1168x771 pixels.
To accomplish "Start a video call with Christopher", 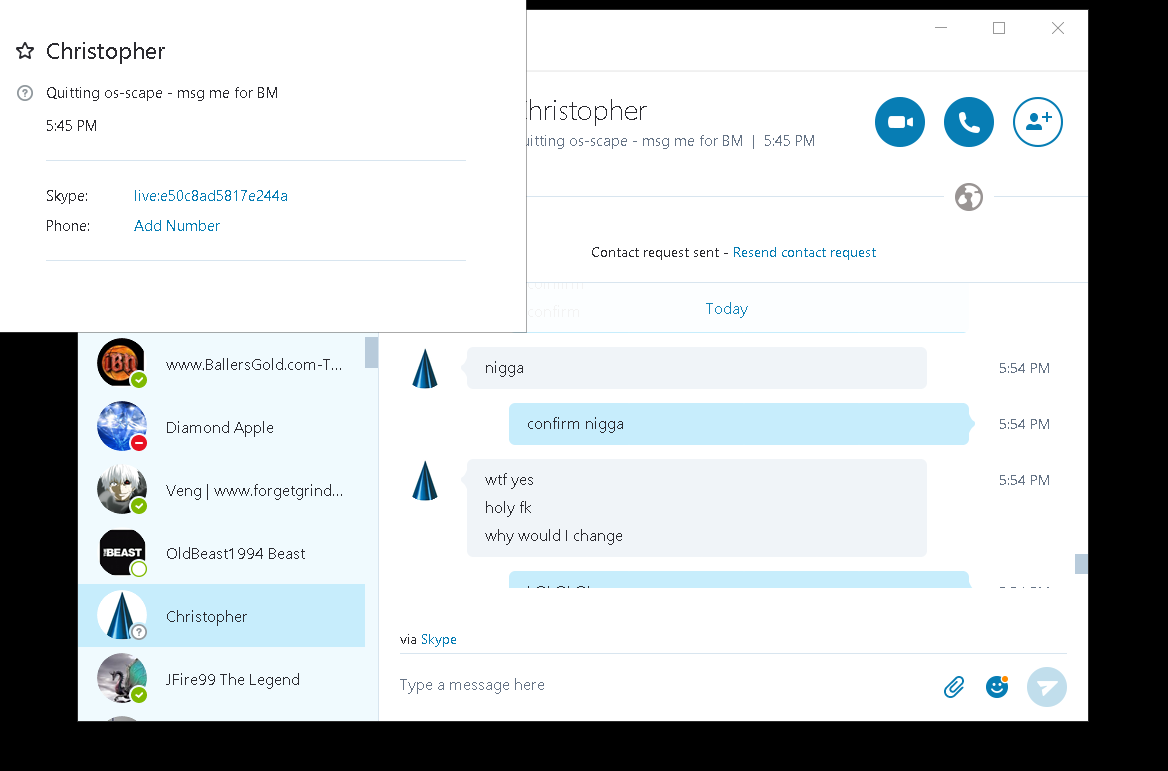I will coord(900,122).
